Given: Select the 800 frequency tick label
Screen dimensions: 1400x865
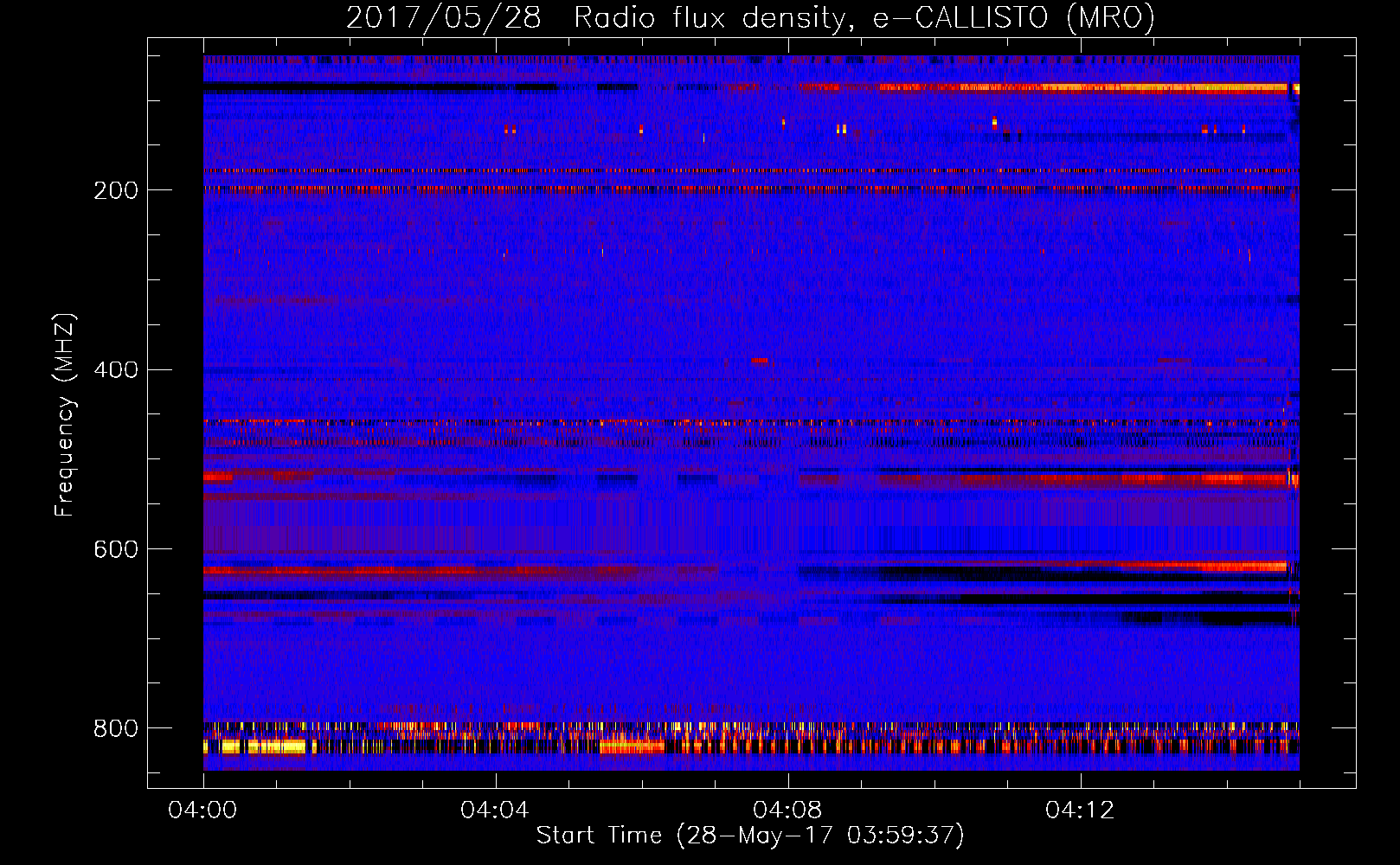Looking at the screenshot, I should point(116,729).
